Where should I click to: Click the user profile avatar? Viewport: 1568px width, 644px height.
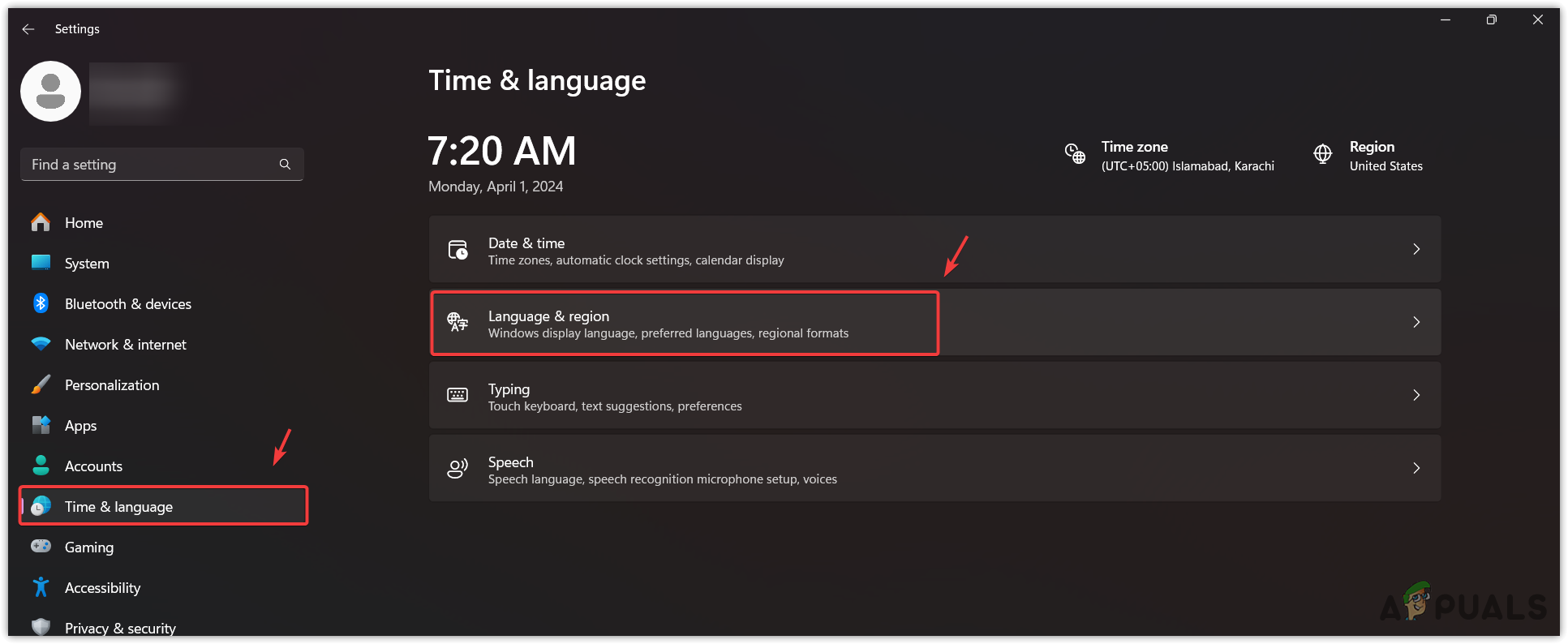point(50,92)
